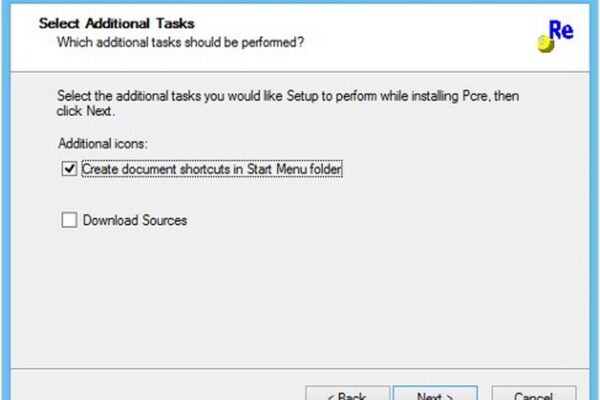Uncheck Create document shortcuts checkbox
600x400 pixels.
click(x=69, y=169)
